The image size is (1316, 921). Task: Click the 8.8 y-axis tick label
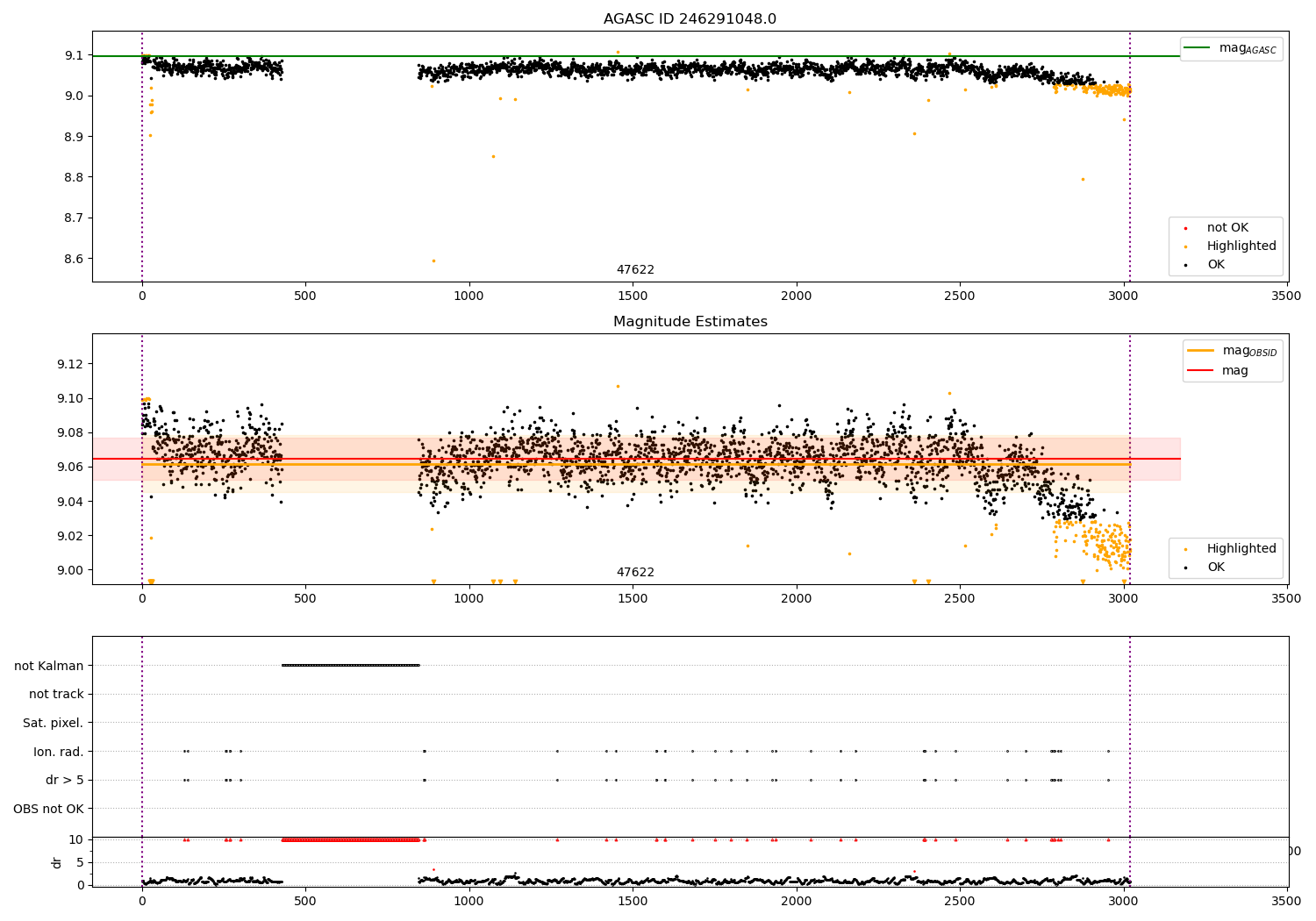click(75, 177)
